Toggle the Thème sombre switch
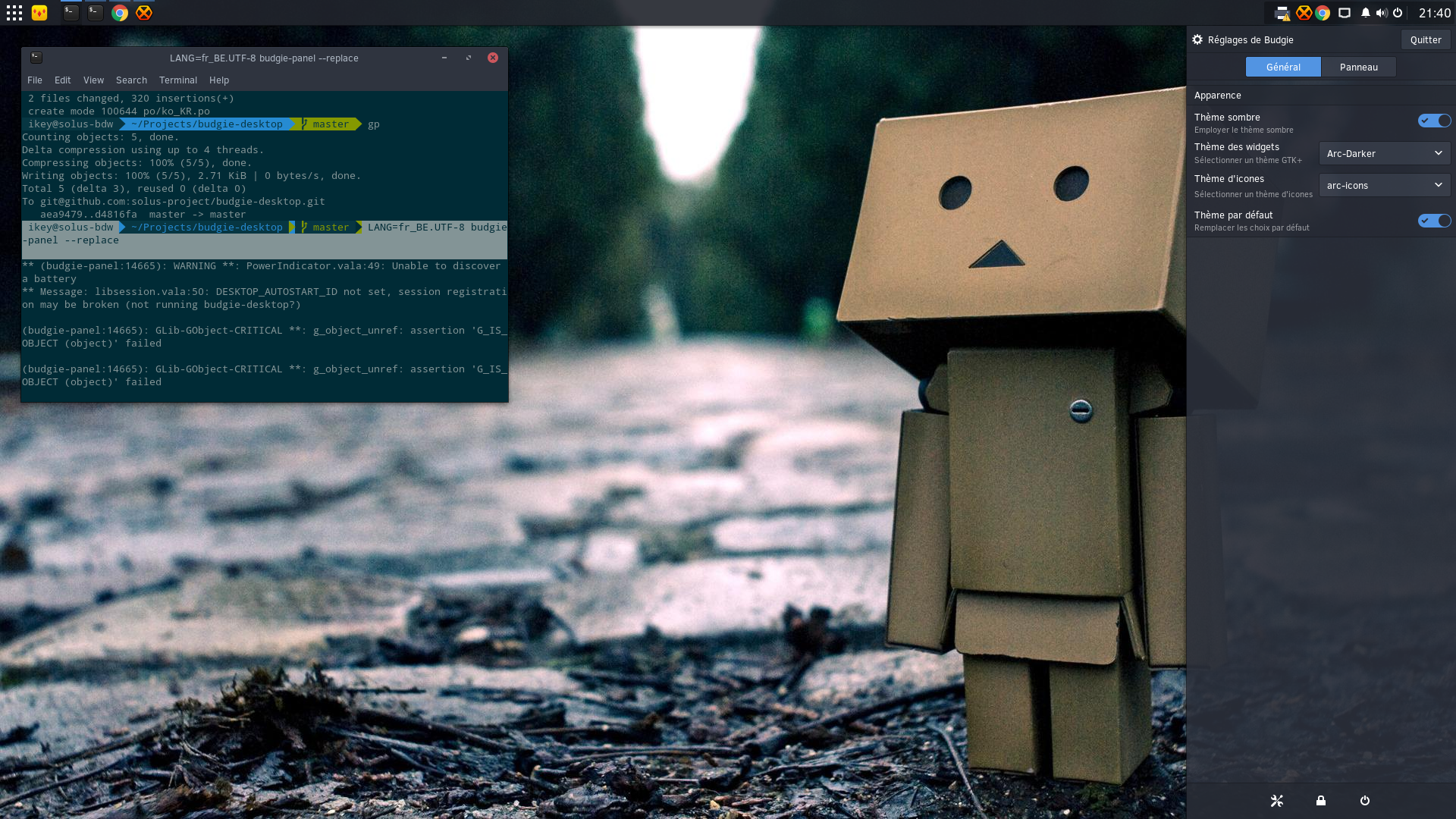This screenshot has width=1456, height=819. (x=1434, y=121)
